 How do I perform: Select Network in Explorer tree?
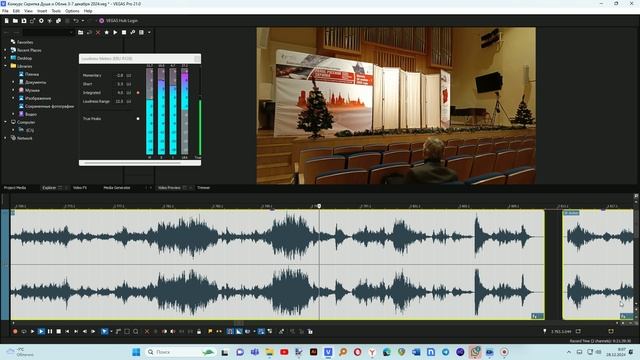click(x=24, y=138)
